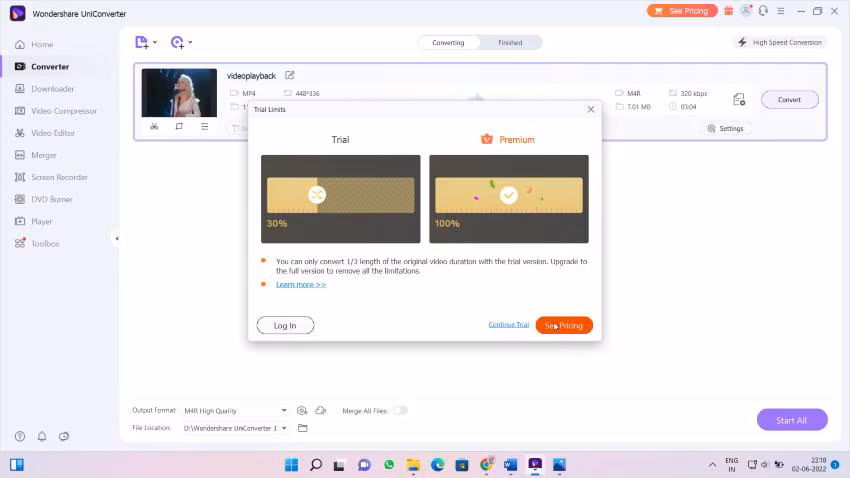Image resolution: width=850 pixels, height=478 pixels.
Task: Click the Premium label with crown icon
Action: click(x=508, y=140)
